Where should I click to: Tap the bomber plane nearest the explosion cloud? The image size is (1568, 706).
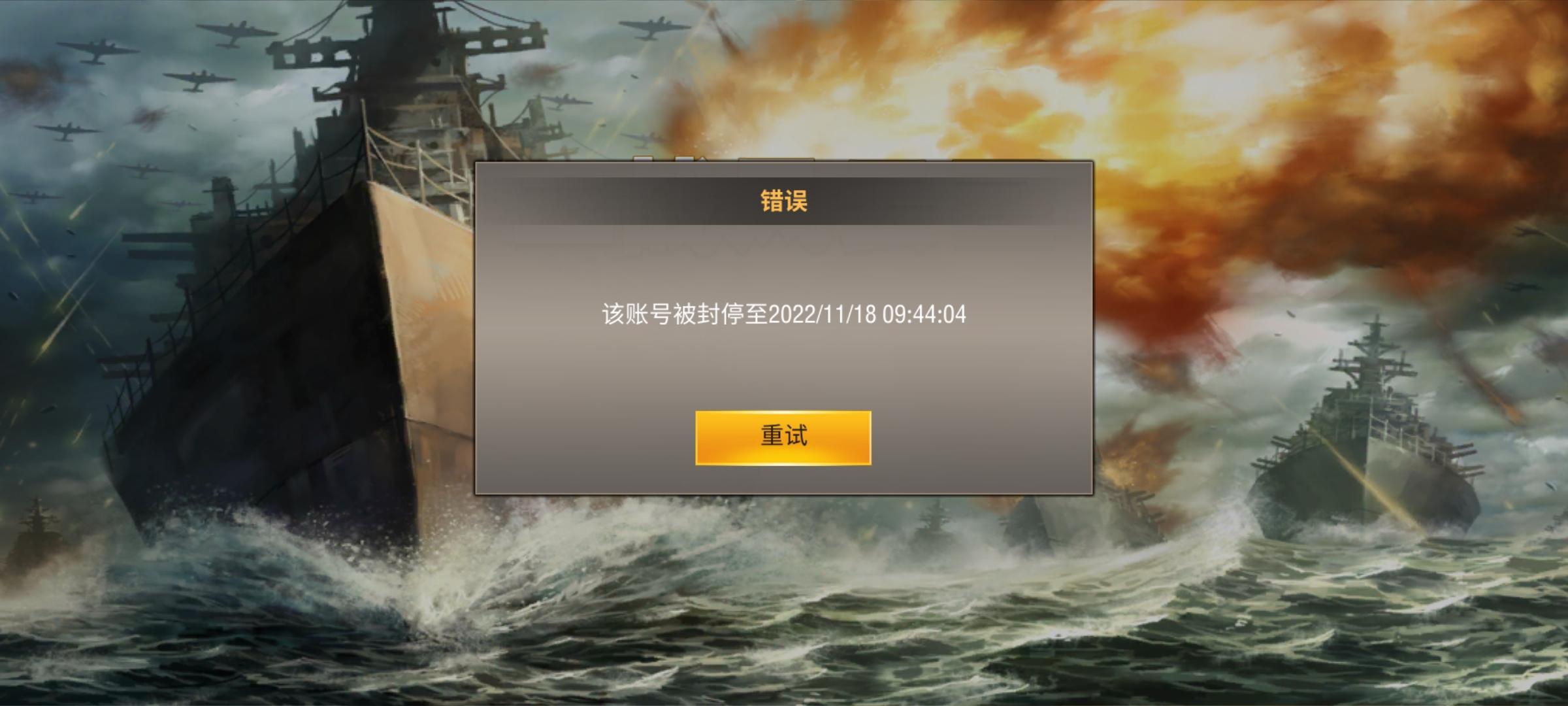click(653, 27)
